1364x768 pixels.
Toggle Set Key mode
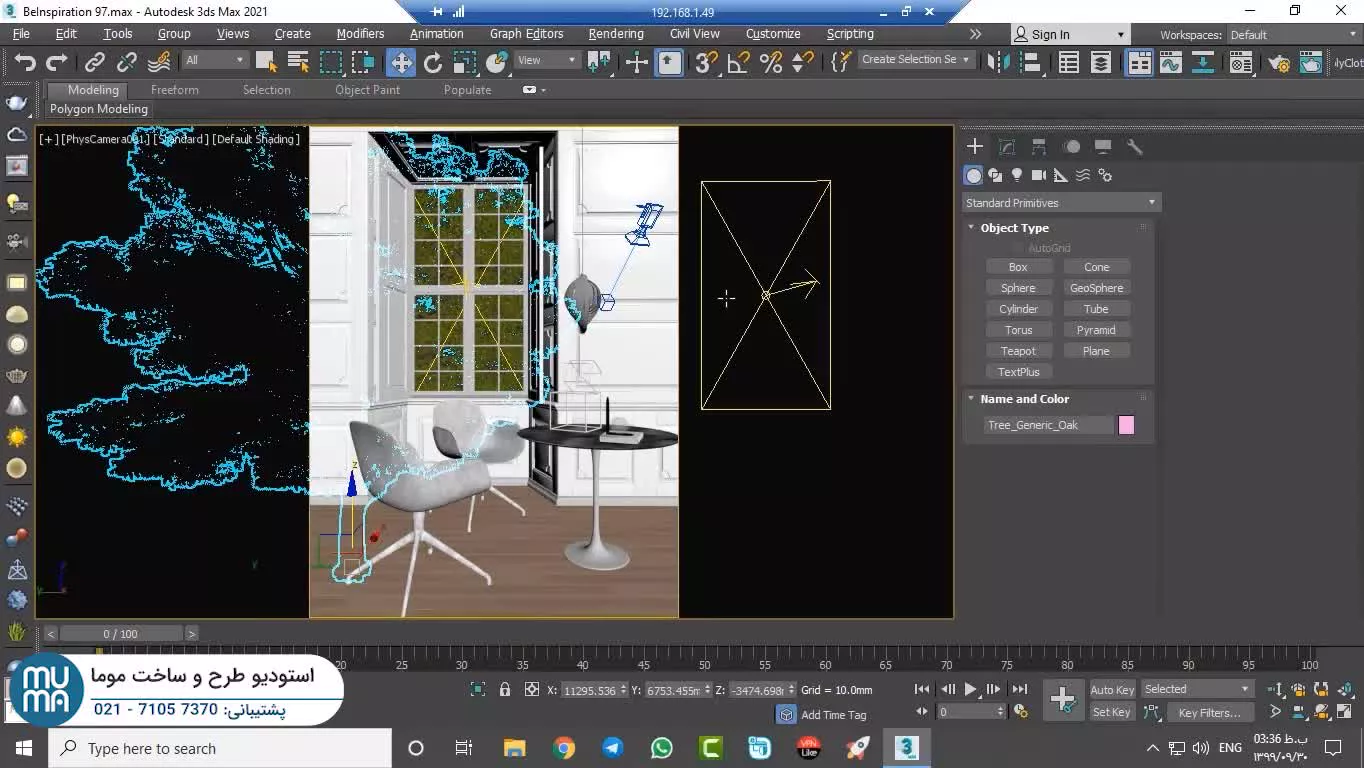click(x=1112, y=712)
